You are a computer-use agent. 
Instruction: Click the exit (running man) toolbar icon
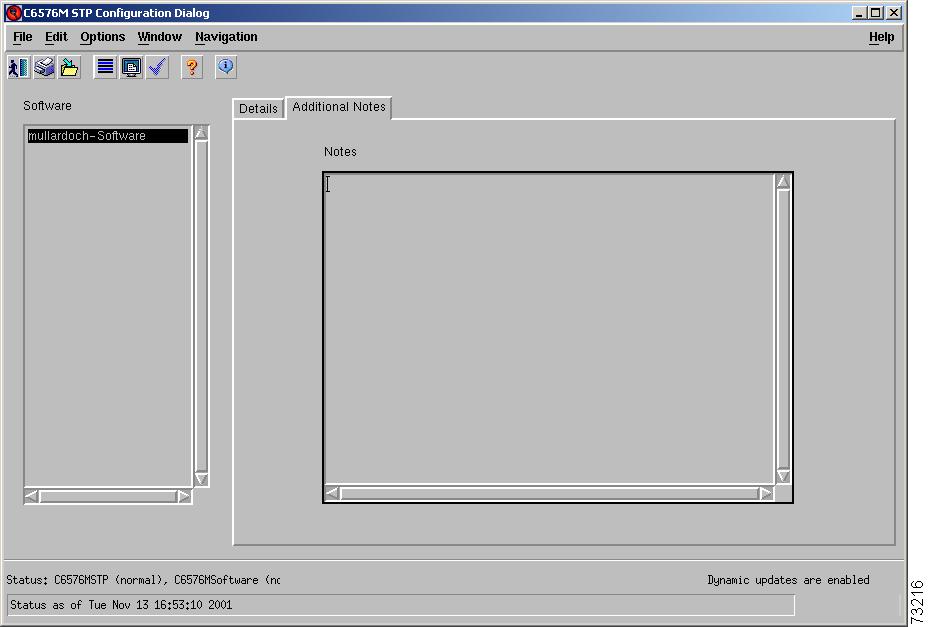tap(19, 67)
